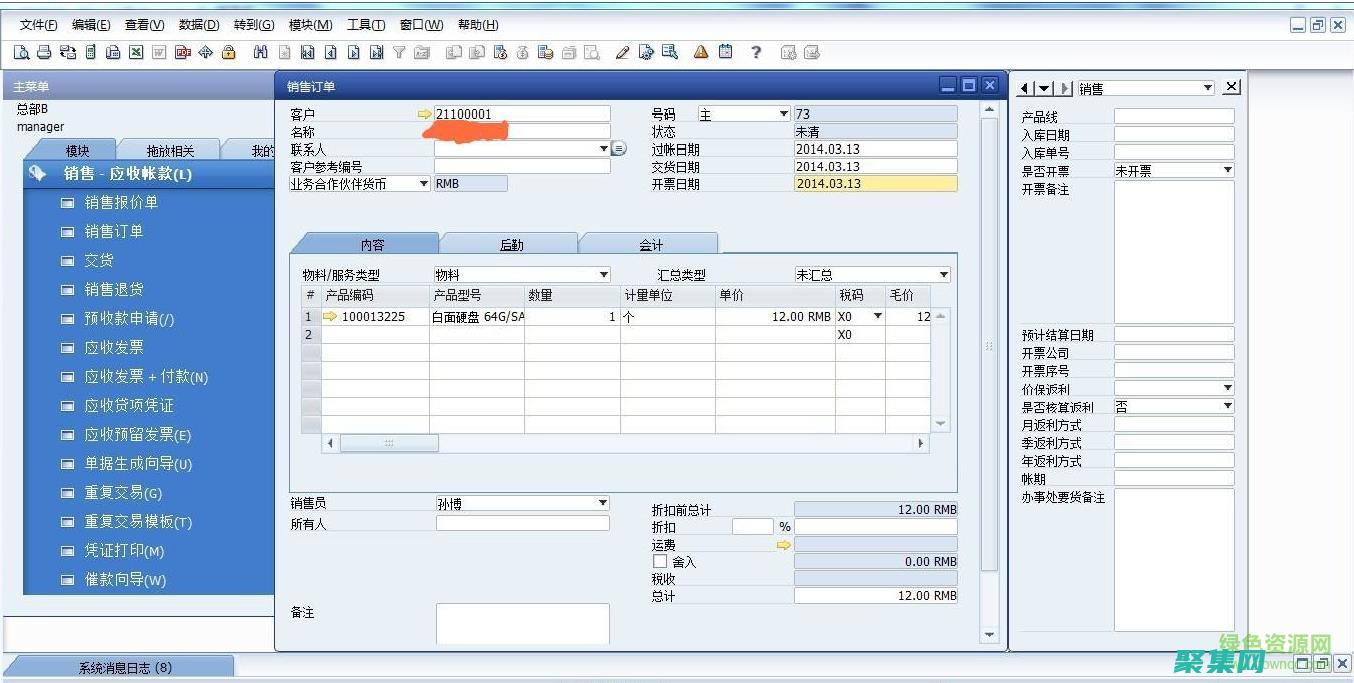Open Form Settings via the gear toolbar icon

pos(645,52)
